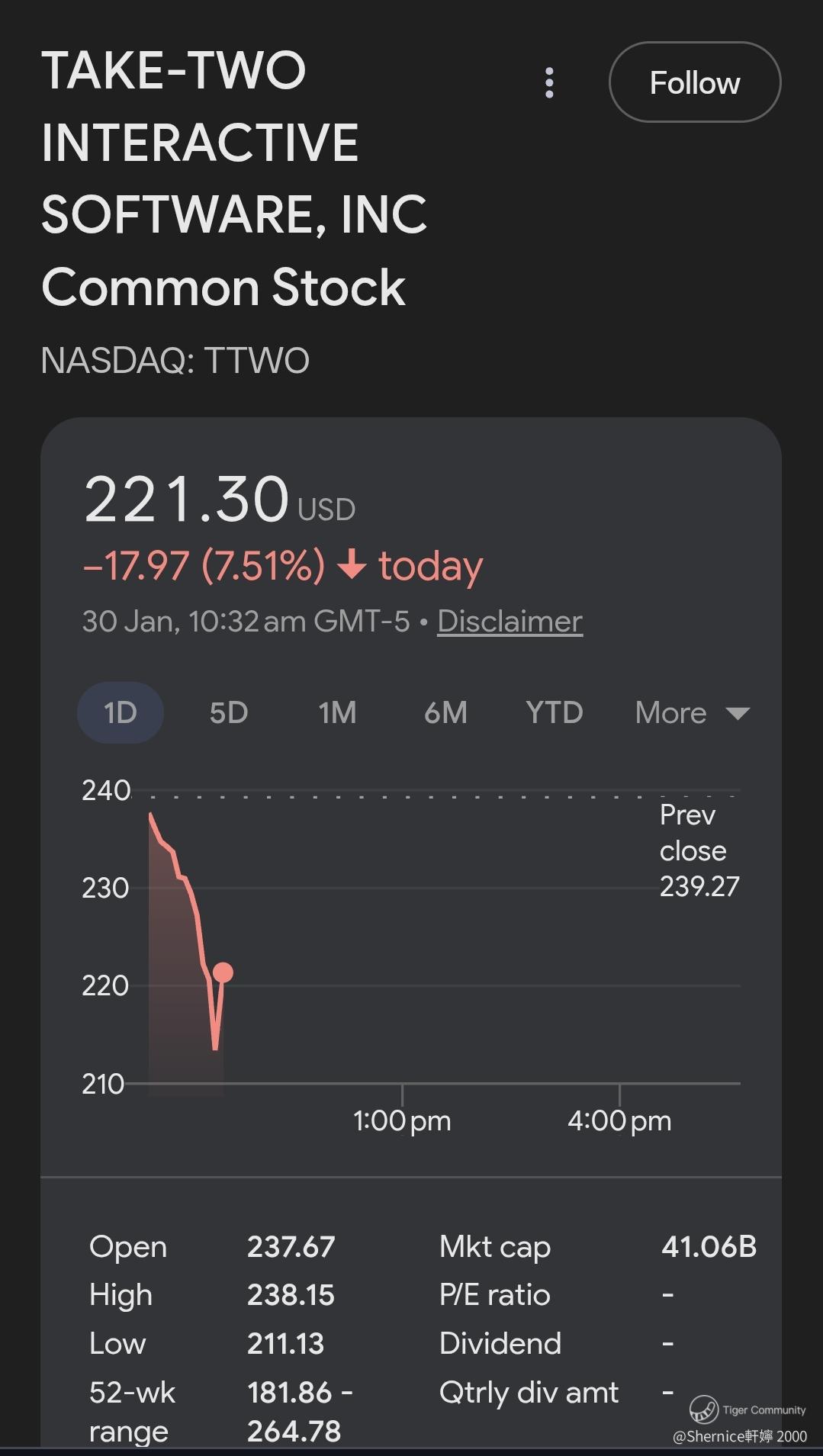Click the Prev close 239.27 label
823x1456 pixels.
699,850
